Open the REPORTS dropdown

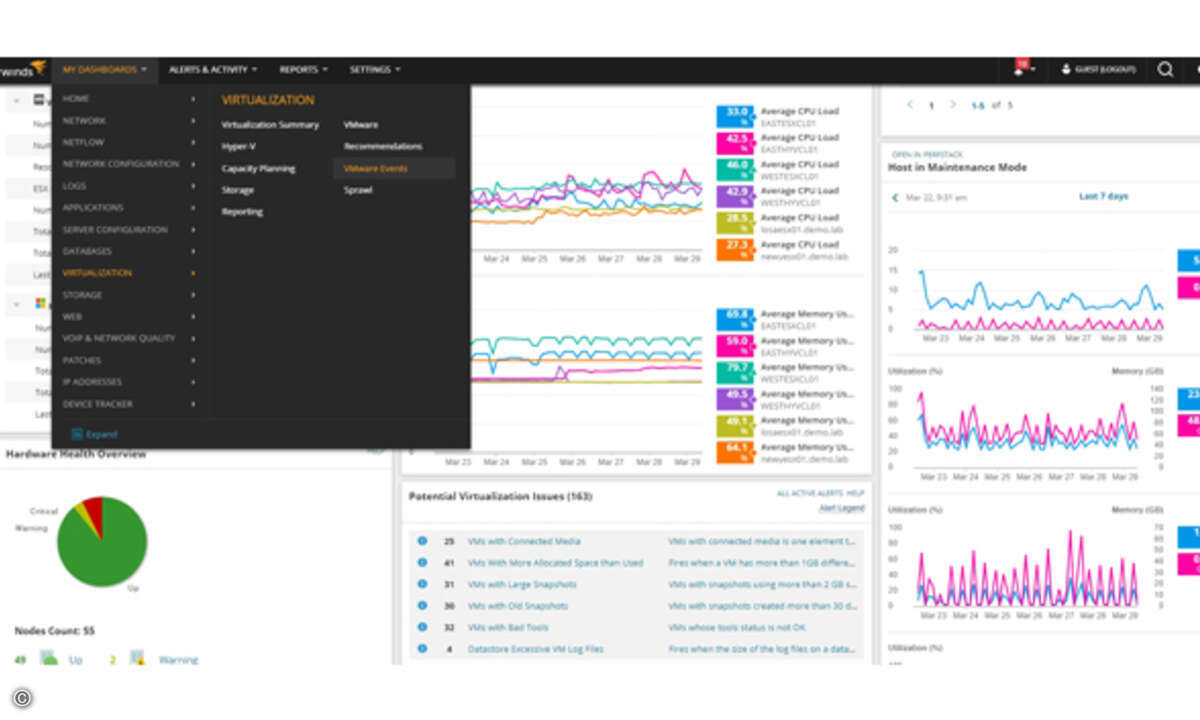[304, 69]
